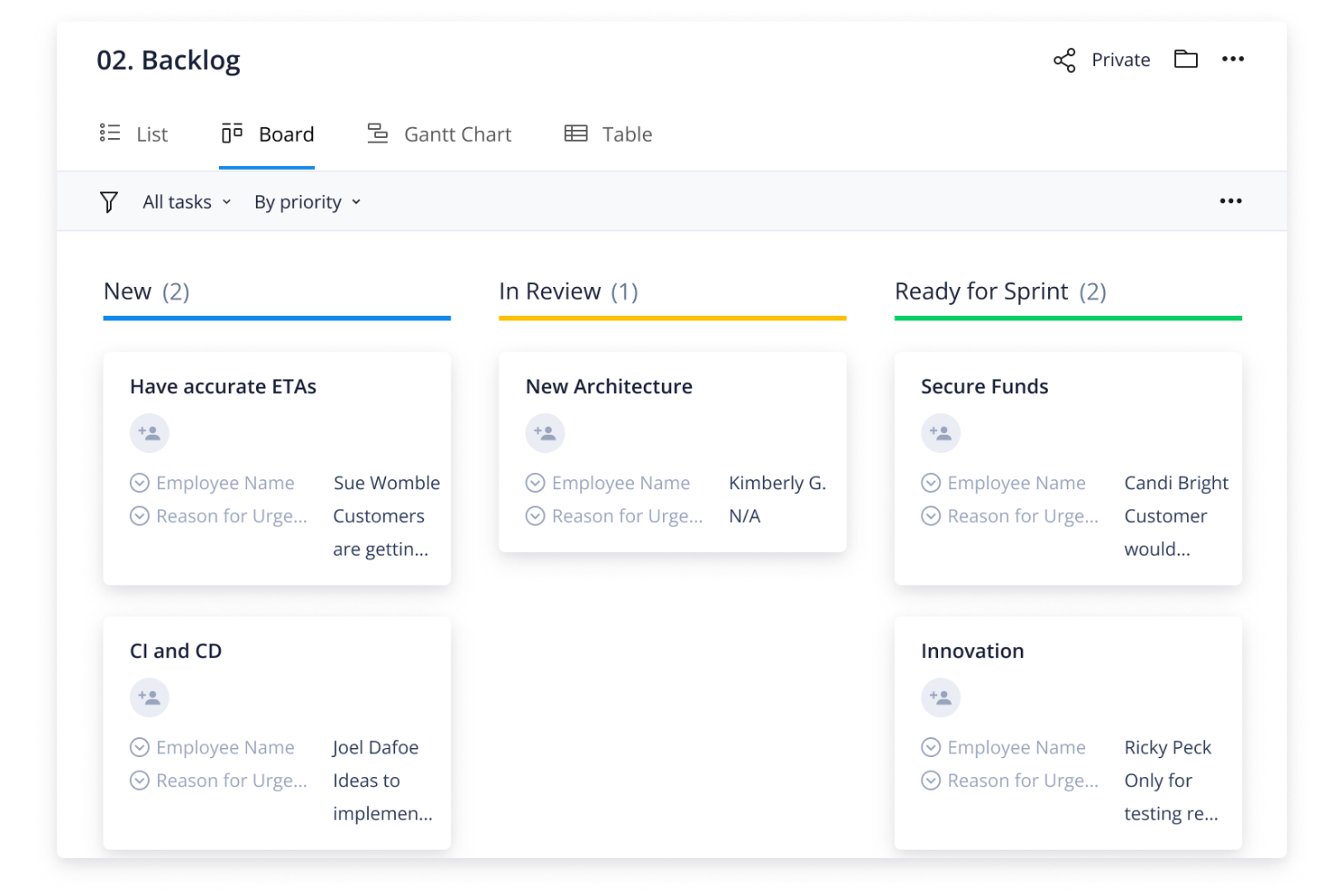Click Reason for Urge icon on Secure Funds
The height and width of the screenshot is (896, 1344).
931,516
